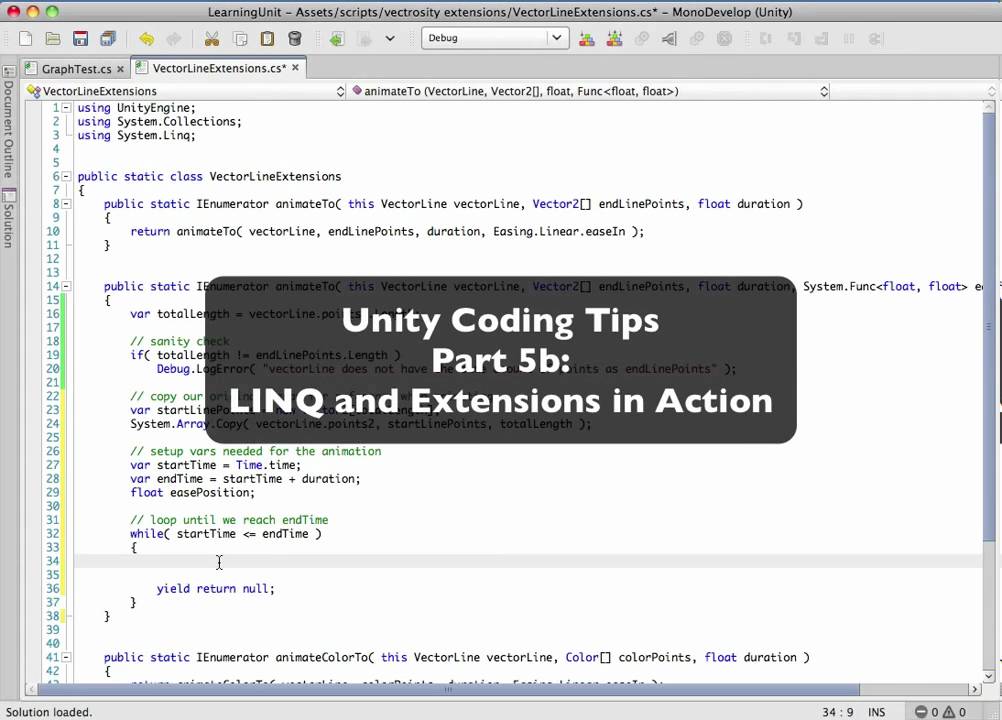The width and height of the screenshot is (1002, 720).
Task: Collapse the animateColorTo fold at line 41
Action: point(66,657)
